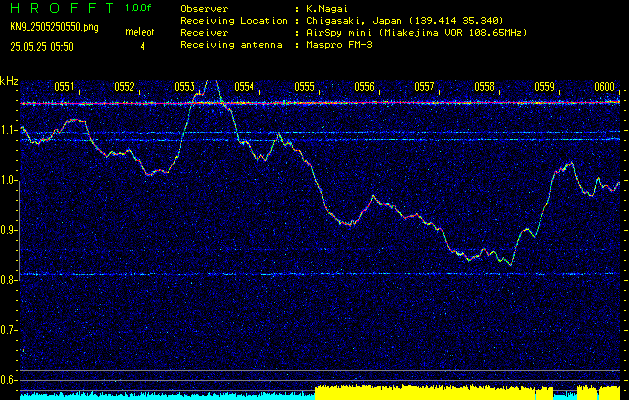The width and height of the screenshot is (629, 400).
Task: Click the 0554 time marker
Action: pyautogui.click(x=244, y=87)
